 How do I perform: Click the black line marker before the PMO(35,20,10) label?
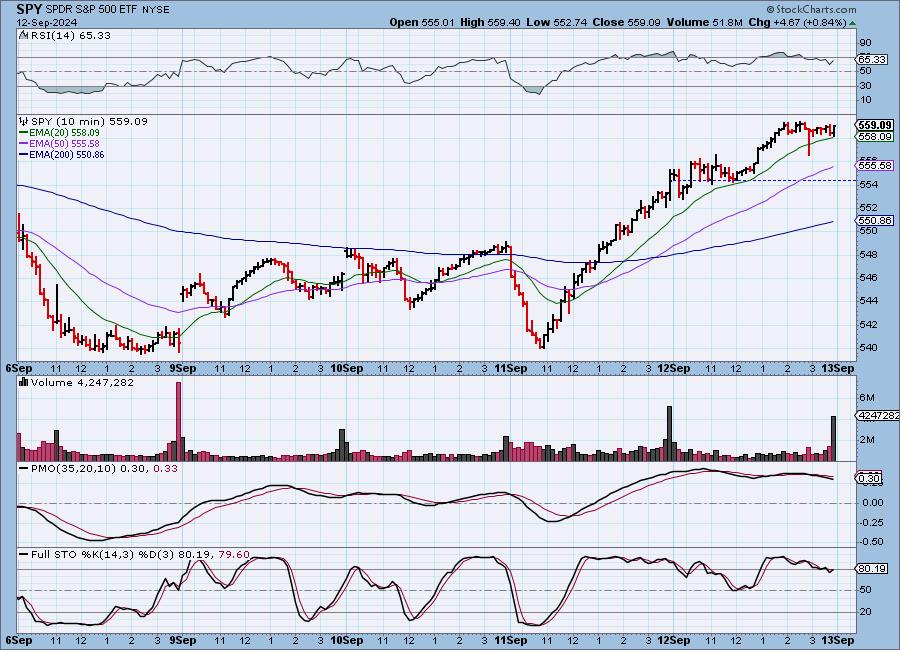tap(24, 469)
